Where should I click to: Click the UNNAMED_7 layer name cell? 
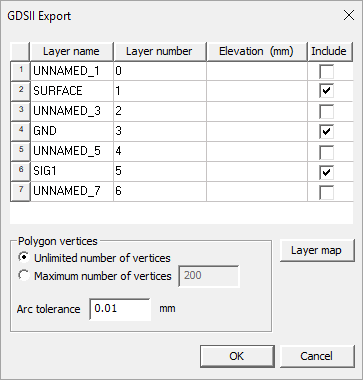[72, 191]
